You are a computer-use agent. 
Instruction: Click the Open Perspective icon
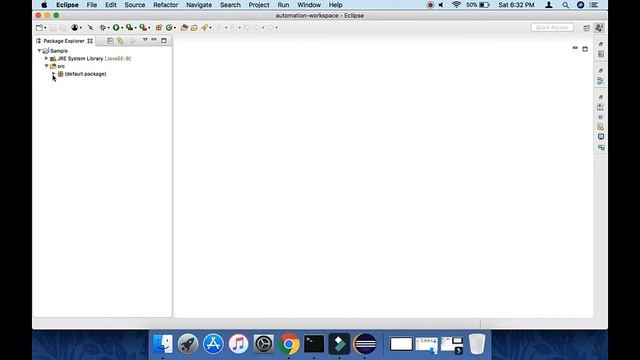[587, 28]
